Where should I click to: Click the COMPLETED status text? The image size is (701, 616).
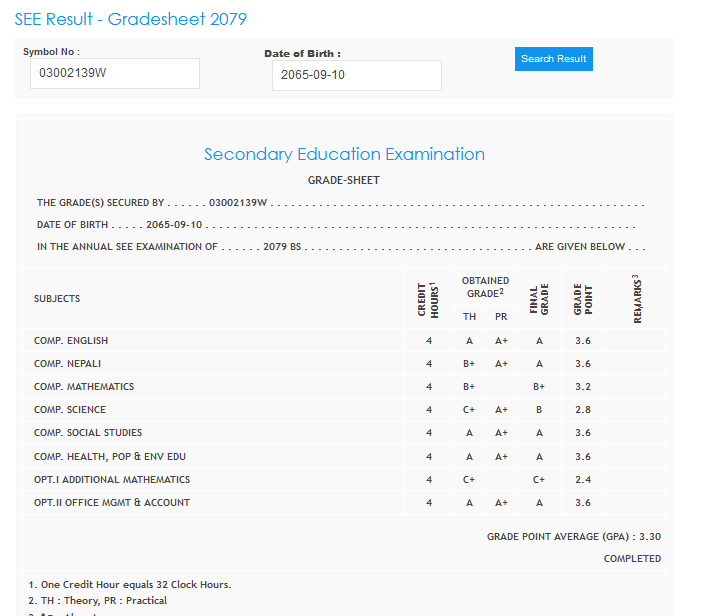point(632,559)
